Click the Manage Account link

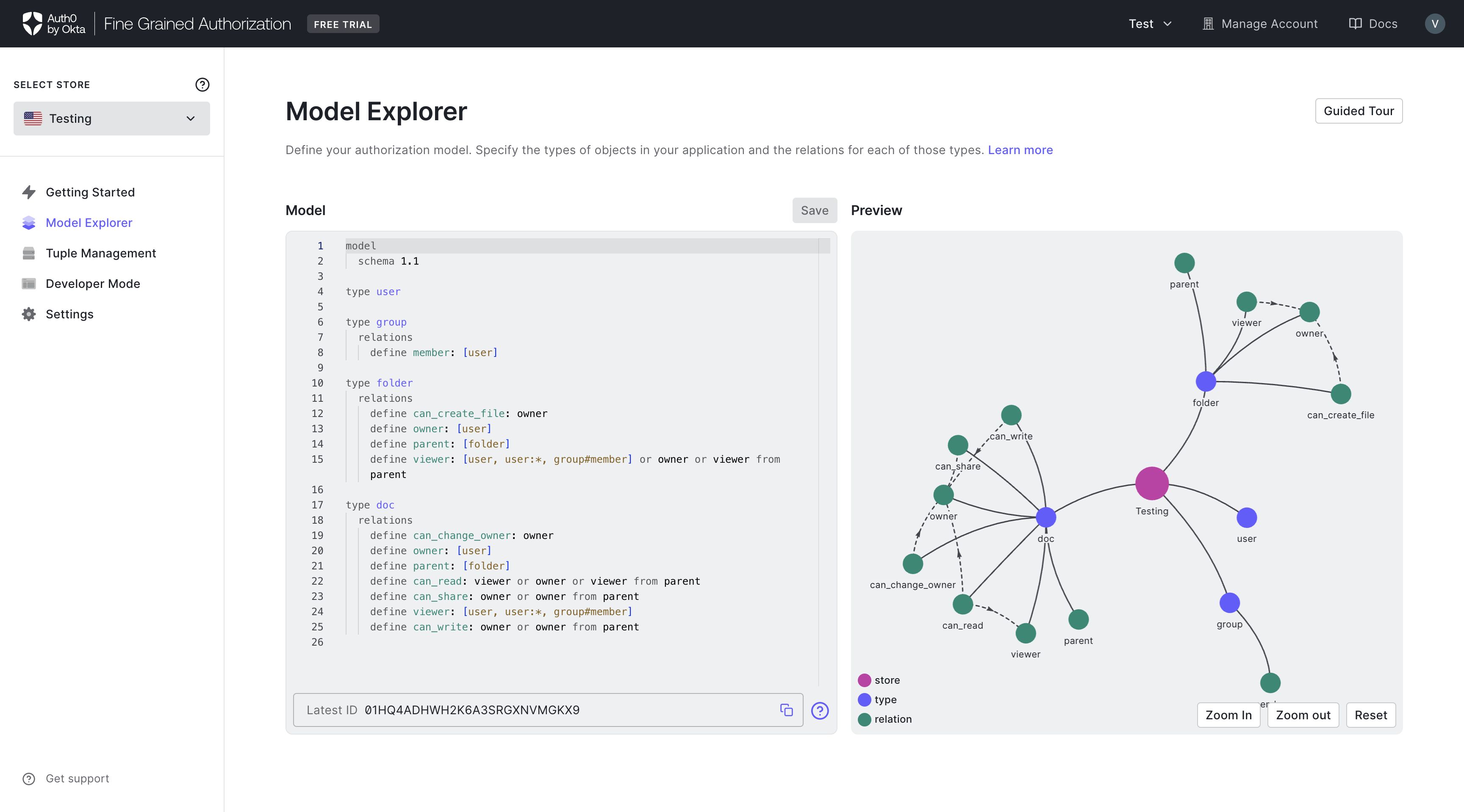(1259, 24)
